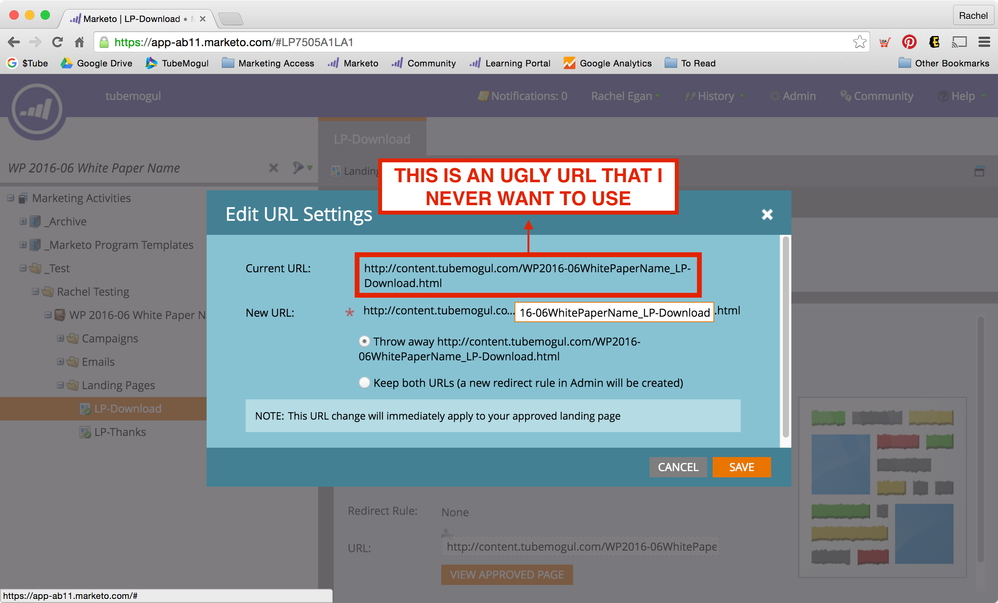Viewport: 998px width, 603px height.
Task: Click the SAVE button
Action: click(741, 467)
